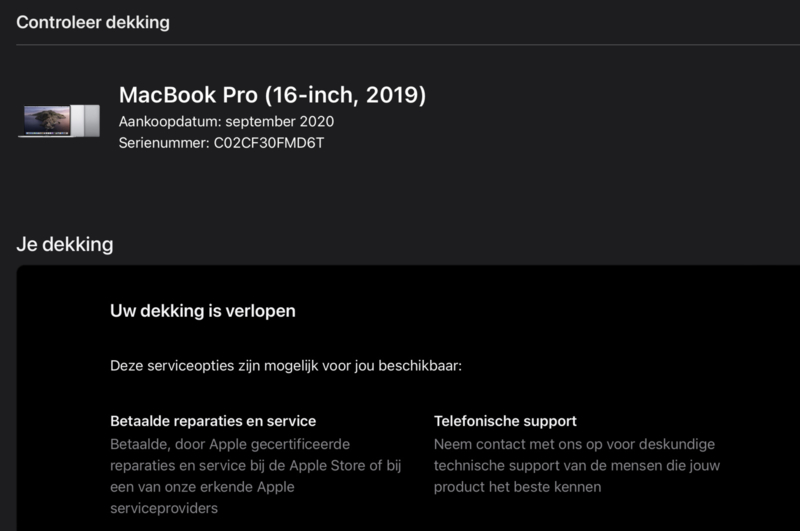Click the MacBook Pro product image

(x=59, y=121)
